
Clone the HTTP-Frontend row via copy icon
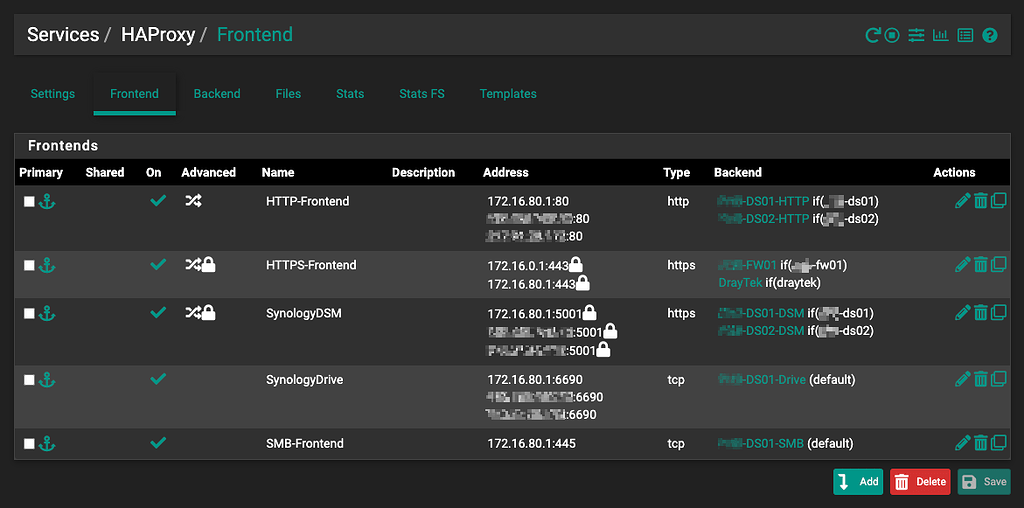pyautogui.click(x=999, y=201)
